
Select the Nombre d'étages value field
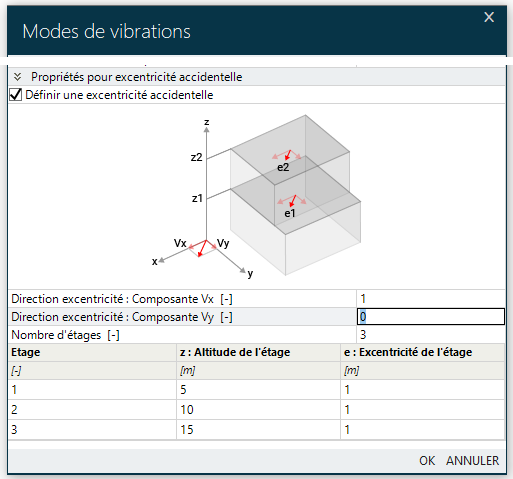431,335
